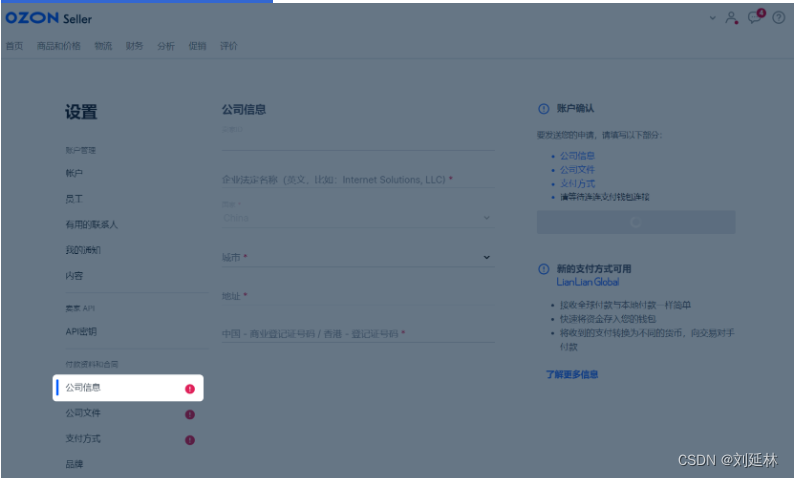The image size is (794, 478).
Task: Follow the 支付方式 link in 账户确认
Action: [x=577, y=183]
